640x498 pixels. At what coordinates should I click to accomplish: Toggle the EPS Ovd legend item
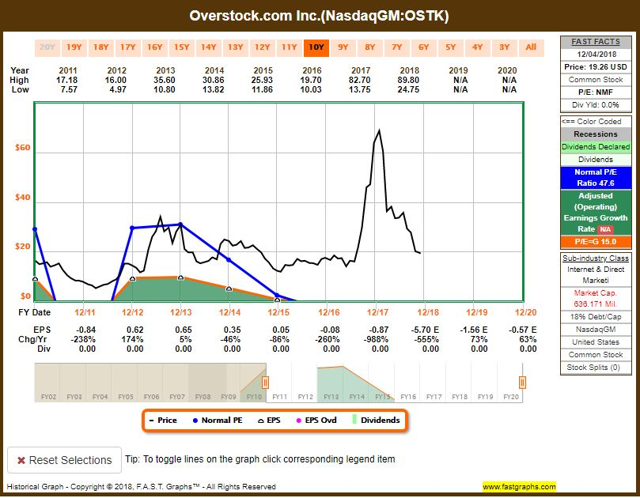pos(317,420)
